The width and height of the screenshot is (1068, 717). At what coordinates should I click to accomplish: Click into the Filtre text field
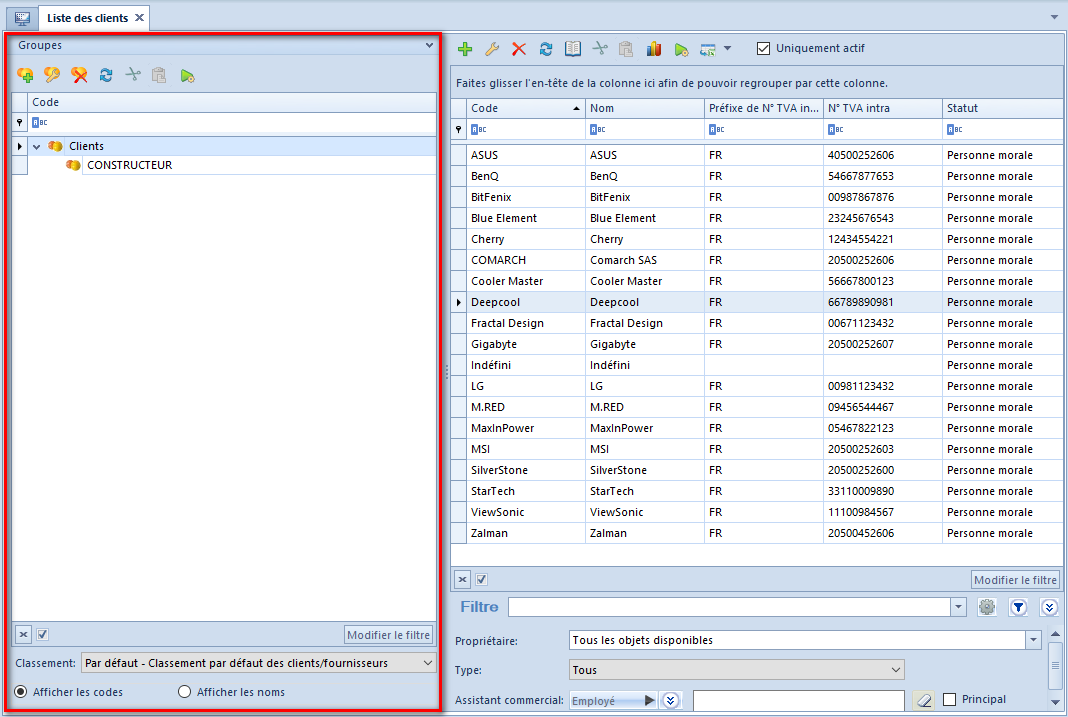coord(729,607)
